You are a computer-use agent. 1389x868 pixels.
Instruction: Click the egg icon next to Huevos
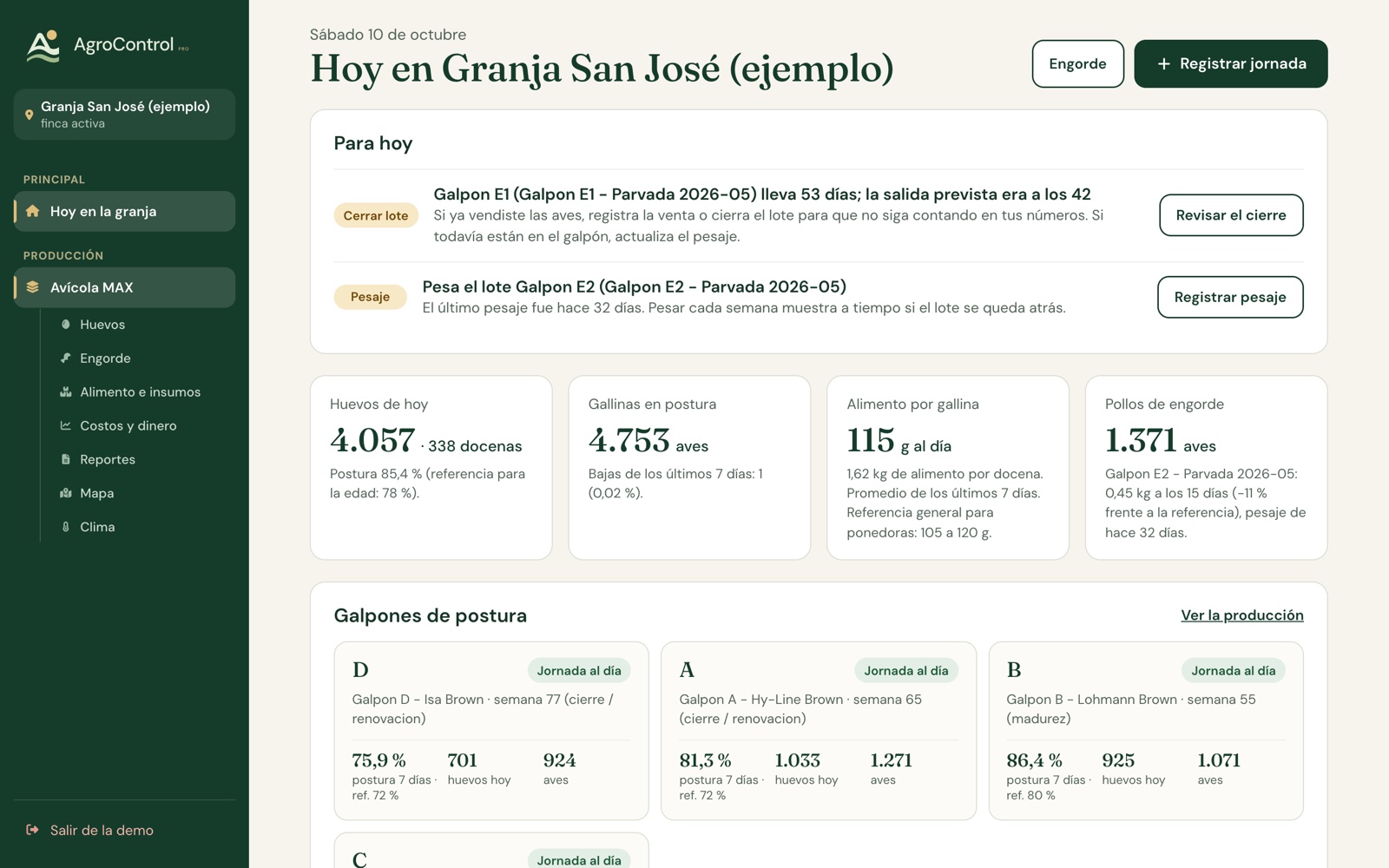point(65,325)
